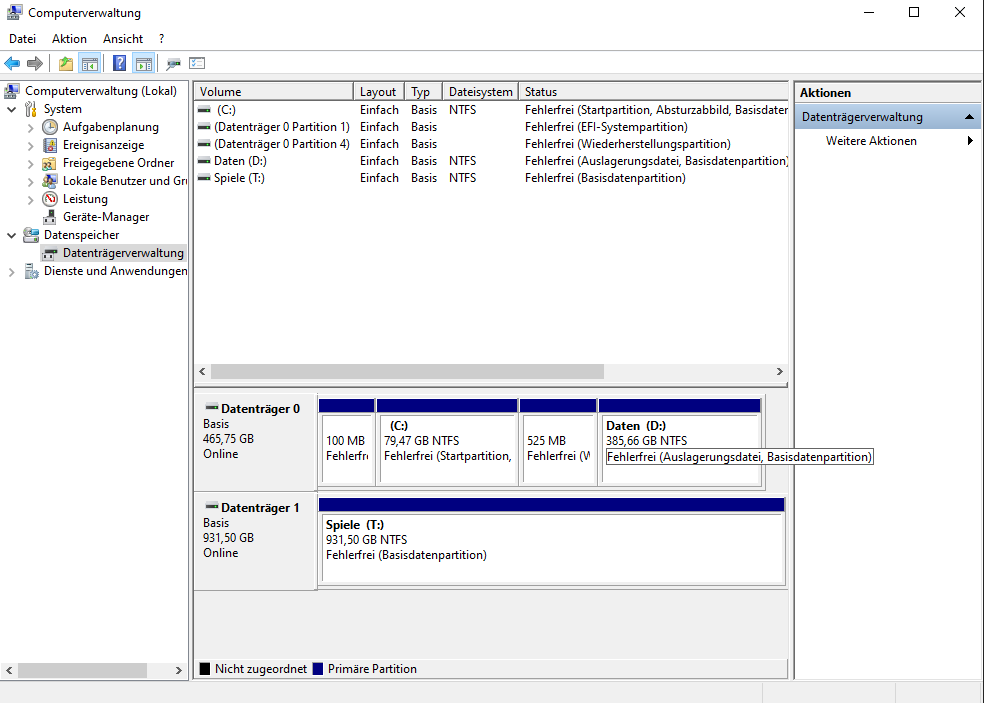Screen dimensions: 984x703
Task: Click the volume list horizontal scrollbar thumb
Action: coord(407,372)
